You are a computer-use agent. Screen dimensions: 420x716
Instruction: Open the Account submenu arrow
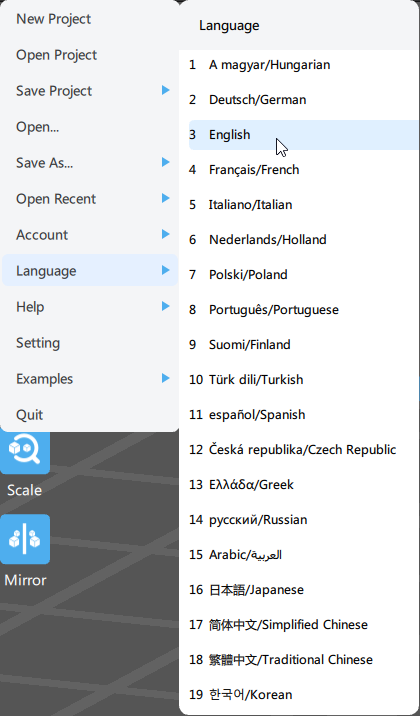(x=166, y=235)
